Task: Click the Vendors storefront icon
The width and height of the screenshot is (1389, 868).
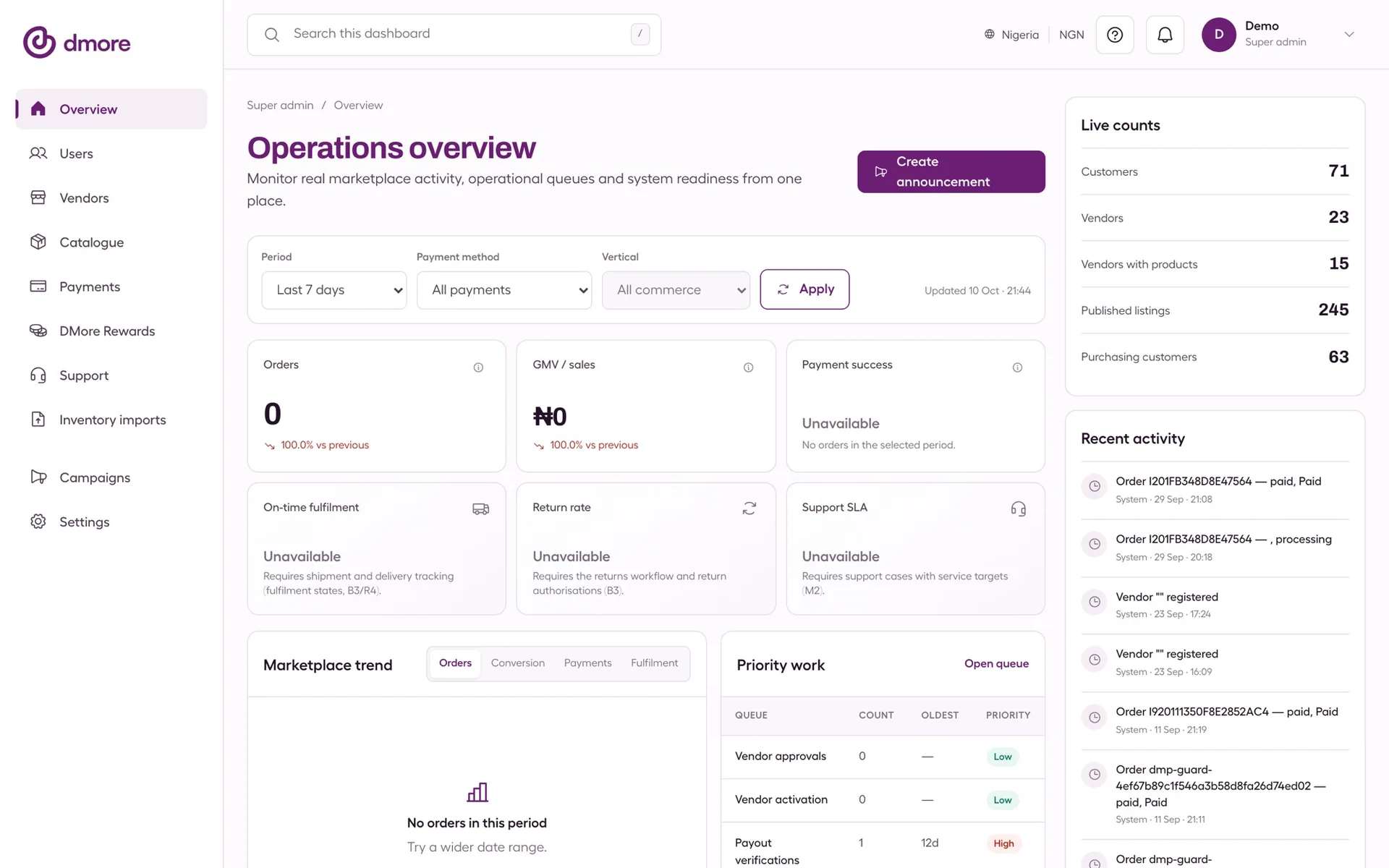Action: pos(38,197)
